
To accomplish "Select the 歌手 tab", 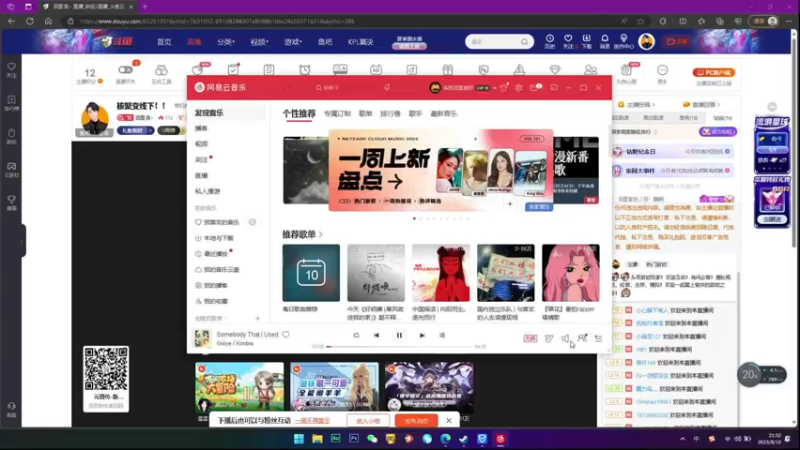I will tap(415, 114).
